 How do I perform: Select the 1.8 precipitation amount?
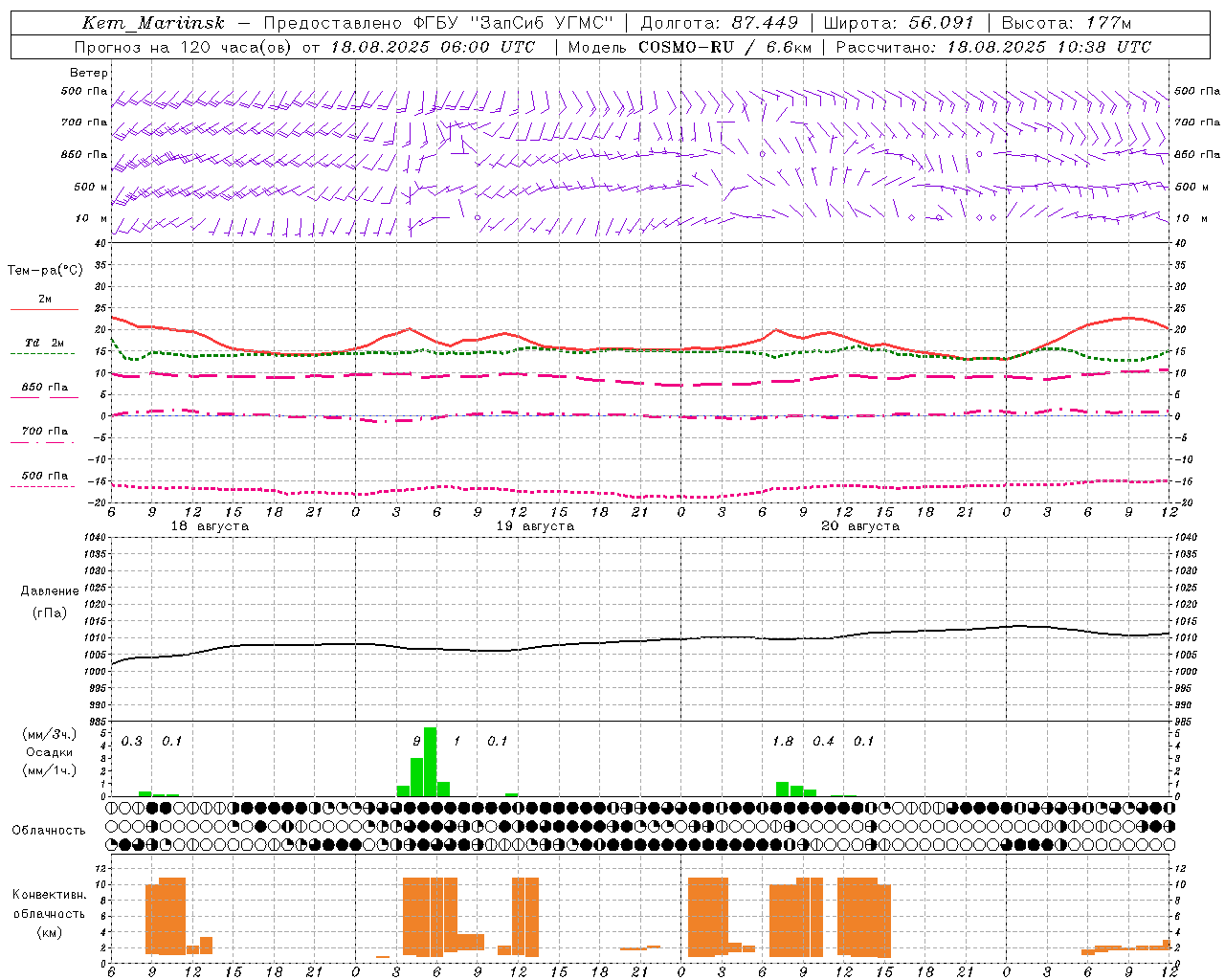tap(783, 742)
